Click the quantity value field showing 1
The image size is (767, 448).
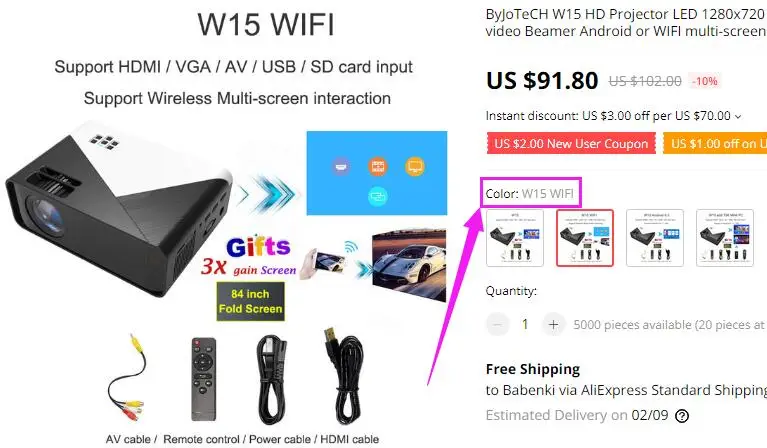click(525, 324)
